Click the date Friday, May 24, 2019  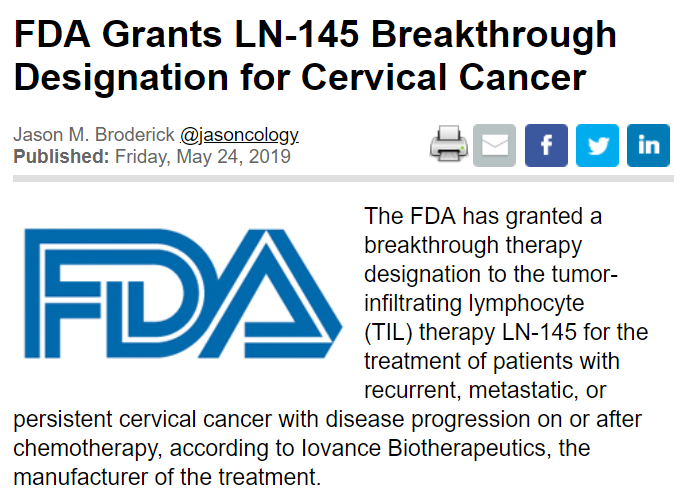[203, 156]
